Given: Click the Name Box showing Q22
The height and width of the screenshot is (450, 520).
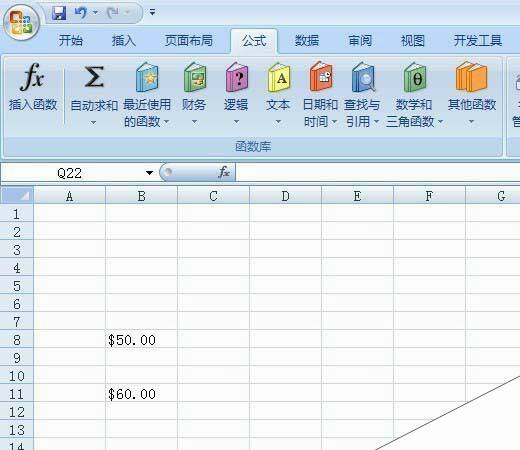Looking at the screenshot, I should pos(70,173).
